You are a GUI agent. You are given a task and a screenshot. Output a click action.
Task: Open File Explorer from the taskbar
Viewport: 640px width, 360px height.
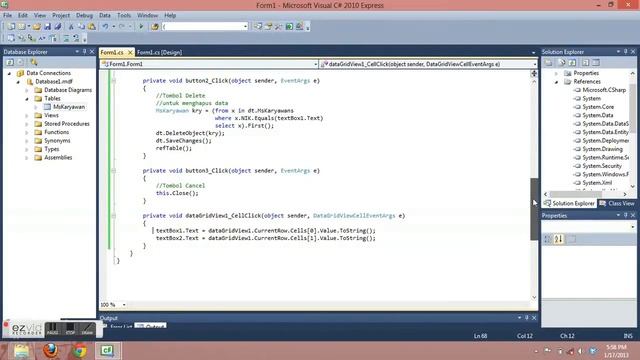(x=22, y=351)
